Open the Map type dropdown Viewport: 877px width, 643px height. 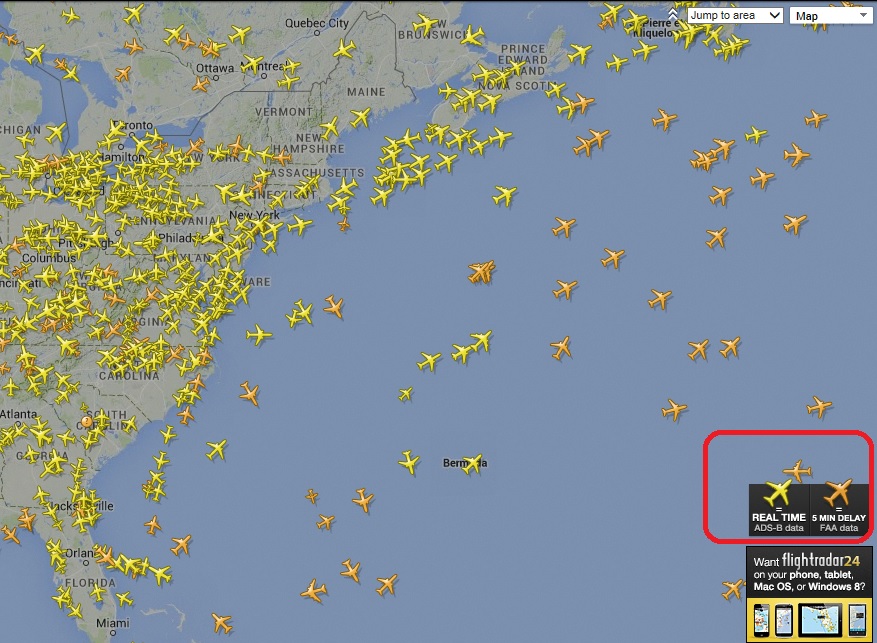831,16
